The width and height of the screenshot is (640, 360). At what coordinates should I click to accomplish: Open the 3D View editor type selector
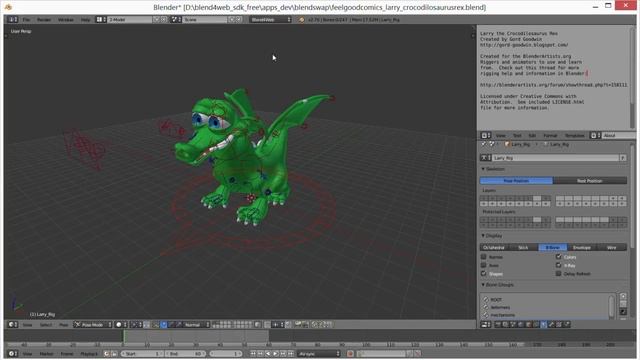pyautogui.click(x=13, y=324)
